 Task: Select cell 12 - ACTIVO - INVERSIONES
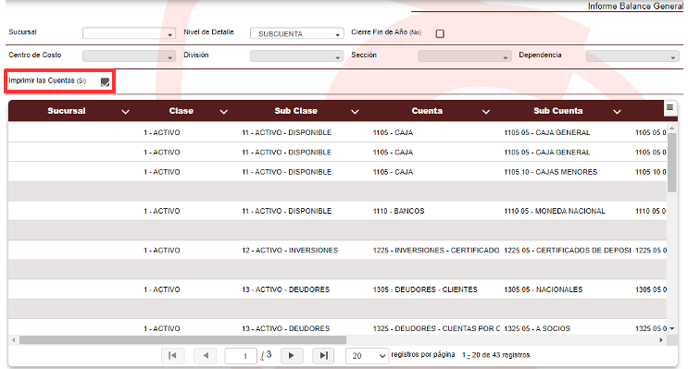pyautogui.click(x=290, y=251)
